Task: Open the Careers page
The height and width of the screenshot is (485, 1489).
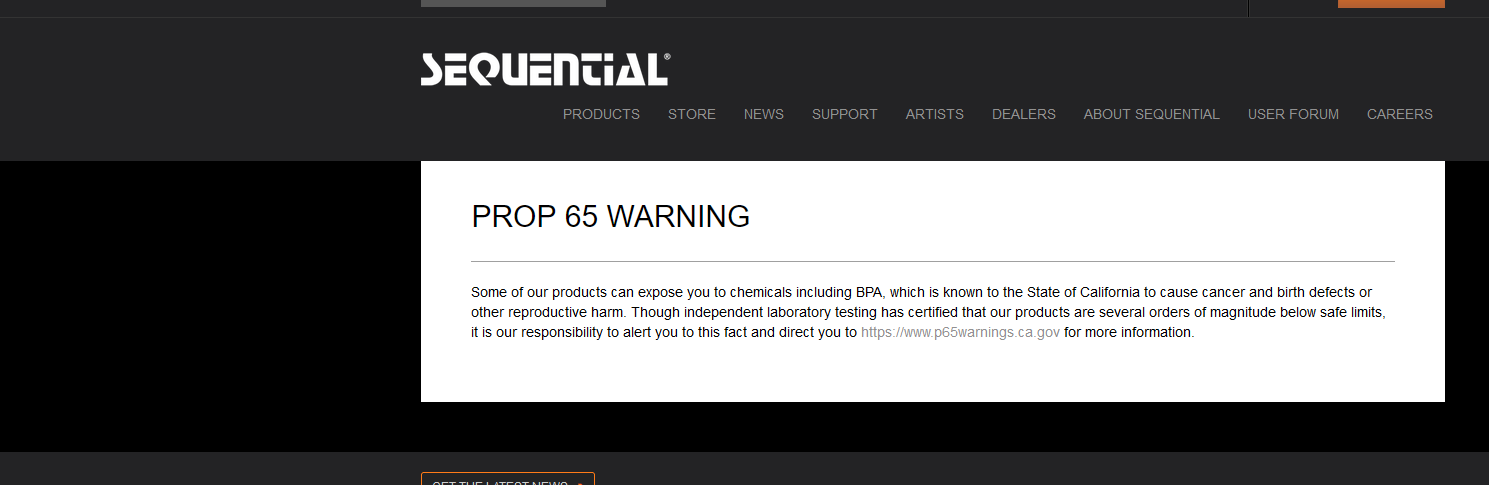Action: coord(1400,114)
